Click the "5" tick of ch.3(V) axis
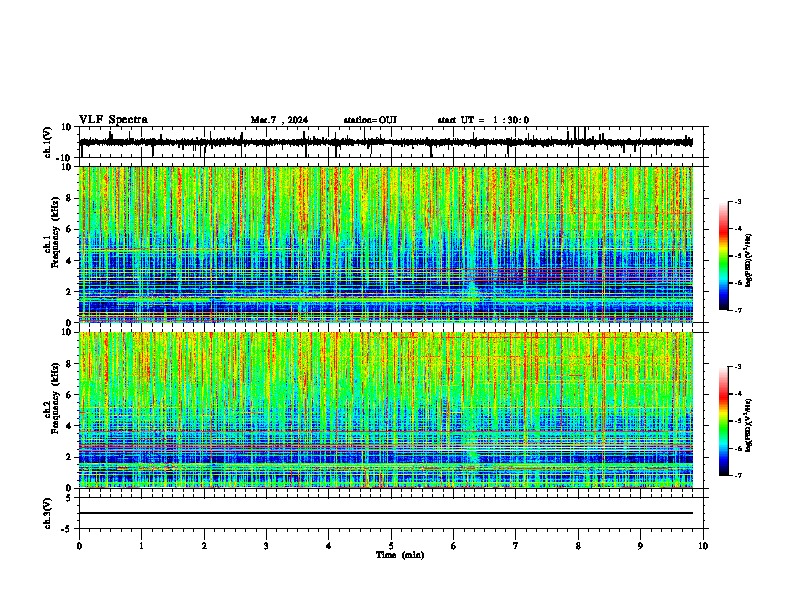 (x=70, y=497)
